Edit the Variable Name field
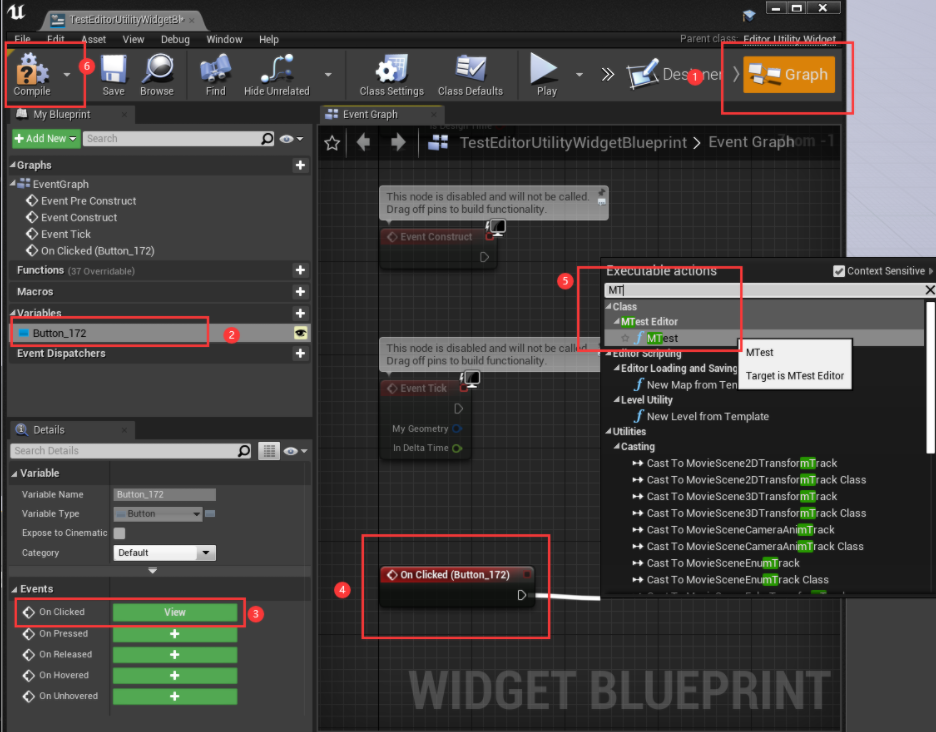This screenshot has height=732, width=936. (164, 494)
